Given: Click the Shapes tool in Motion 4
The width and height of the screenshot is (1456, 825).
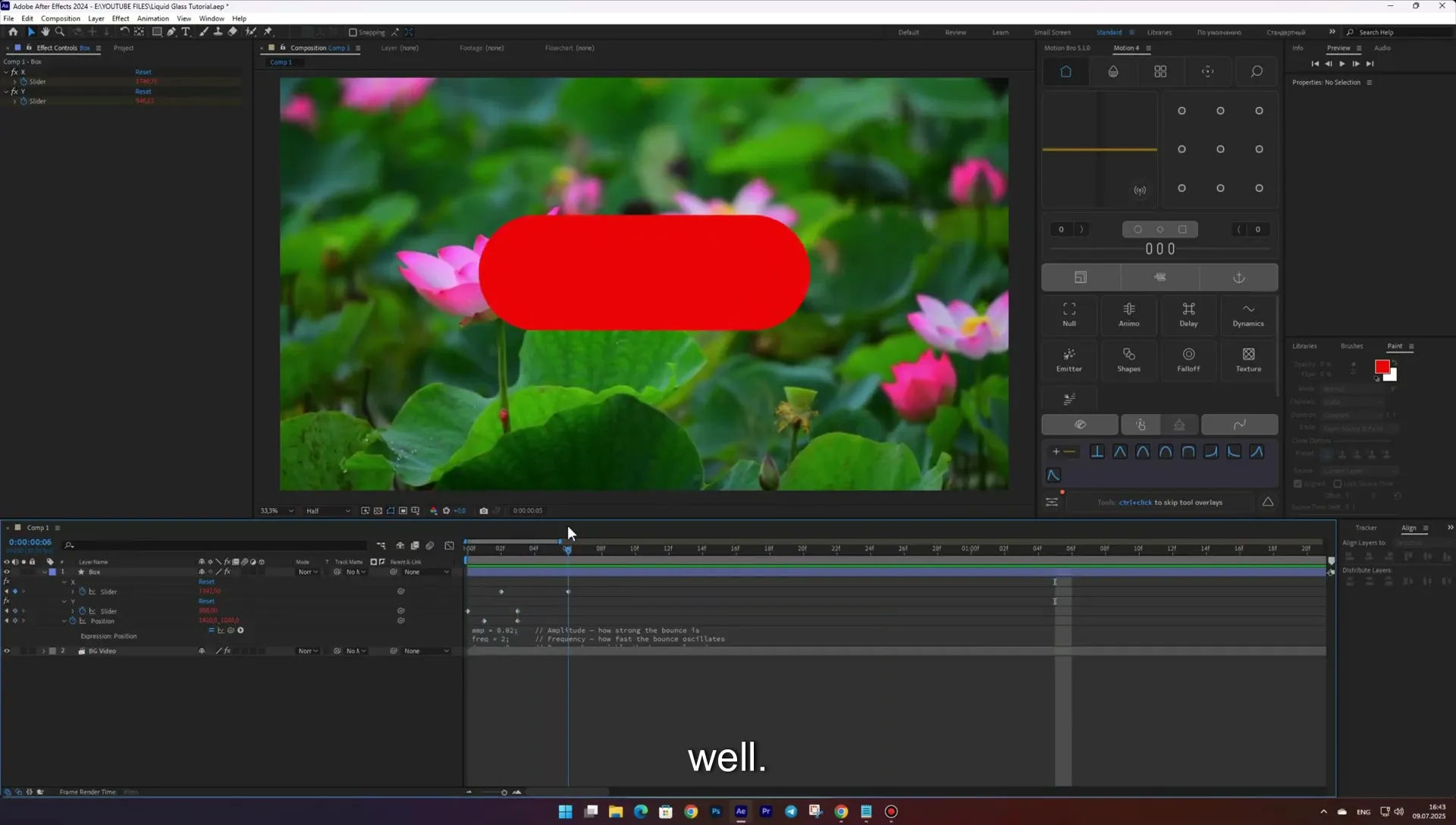Looking at the screenshot, I should [1129, 359].
